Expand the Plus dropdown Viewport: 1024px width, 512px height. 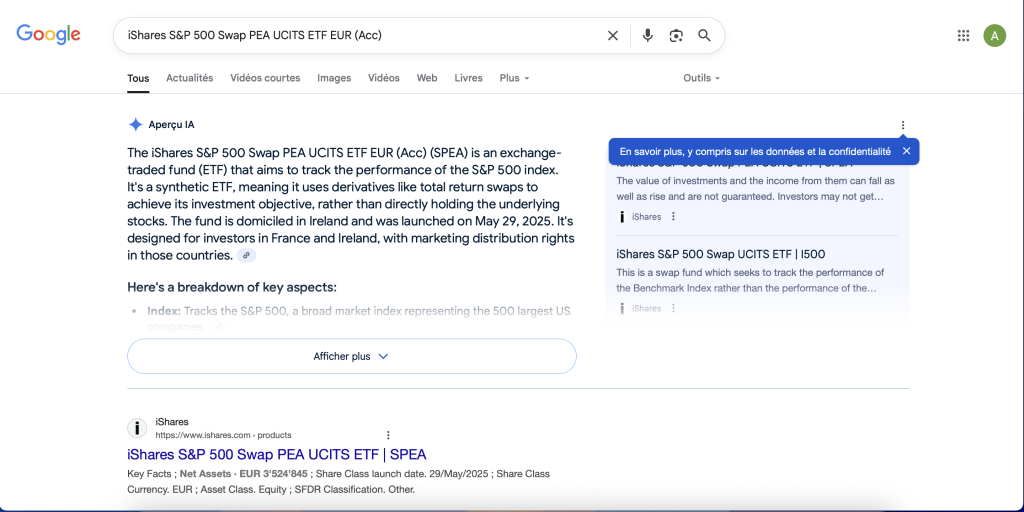pos(515,78)
